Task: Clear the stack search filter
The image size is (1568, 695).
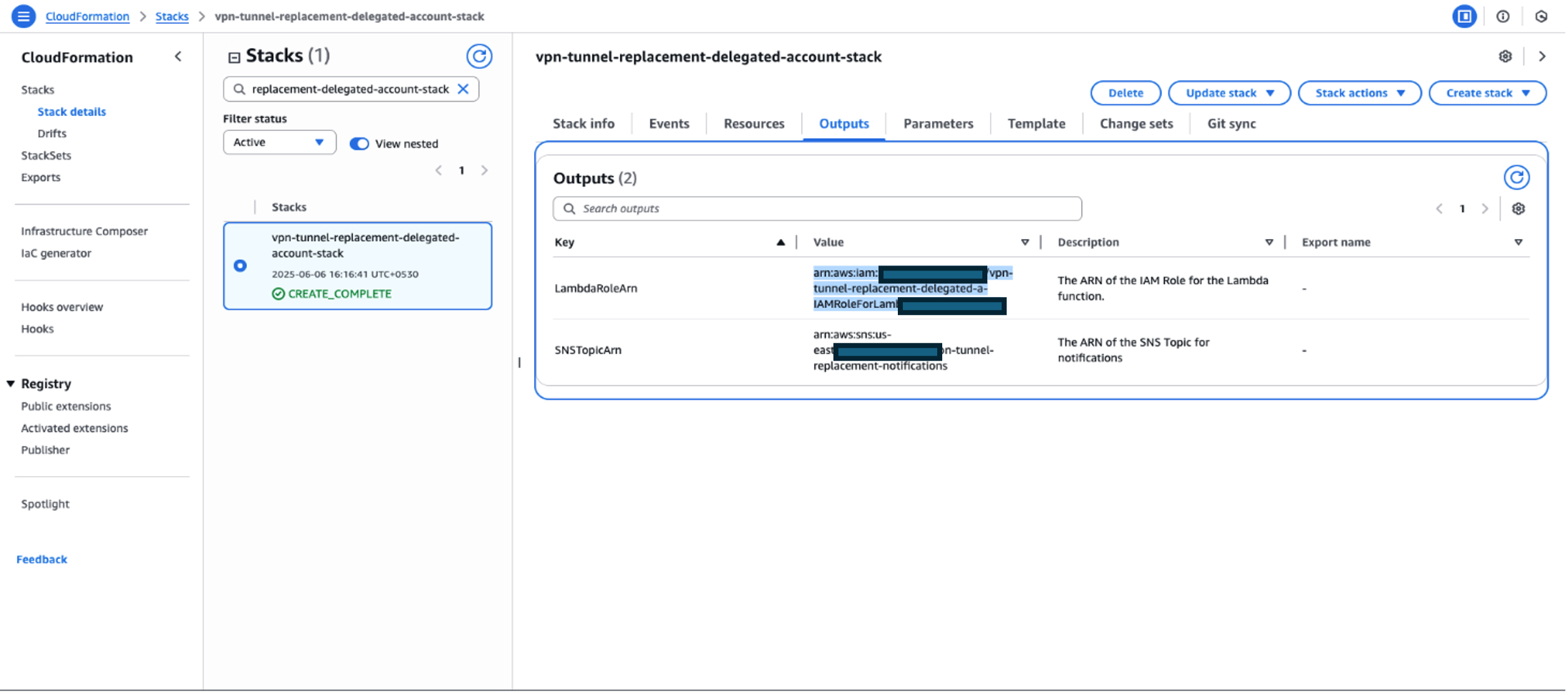Action: tap(463, 89)
